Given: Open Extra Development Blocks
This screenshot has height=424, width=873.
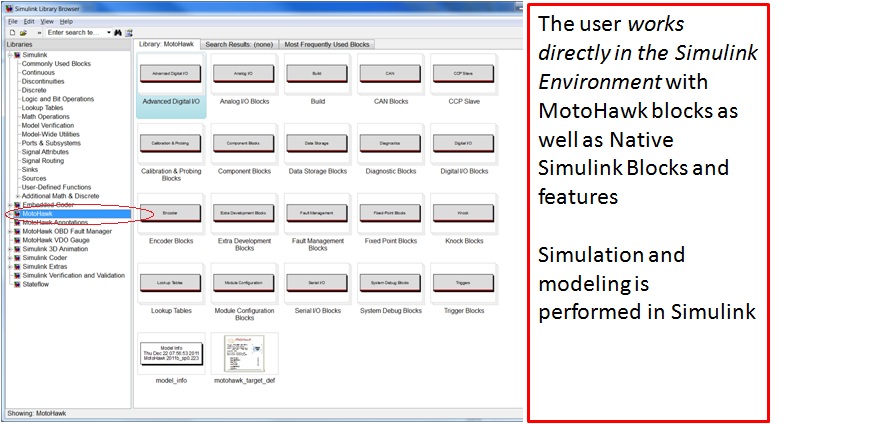Looking at the screenshot, I should pyautogui.click(x=244, y=213).
